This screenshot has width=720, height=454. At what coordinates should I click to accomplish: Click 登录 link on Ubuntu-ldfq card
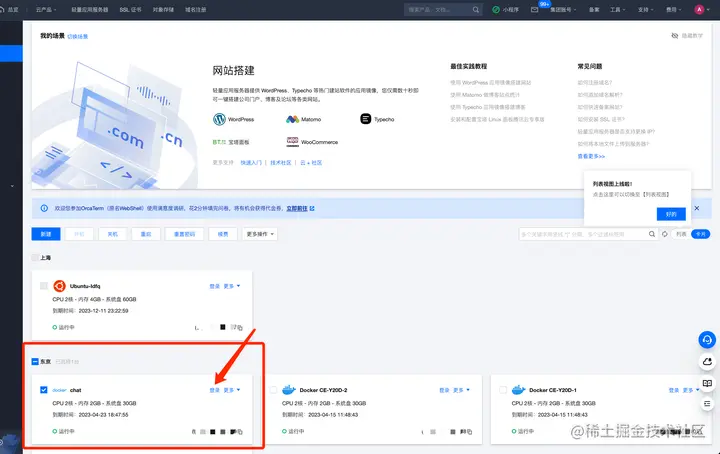[214, 286]
